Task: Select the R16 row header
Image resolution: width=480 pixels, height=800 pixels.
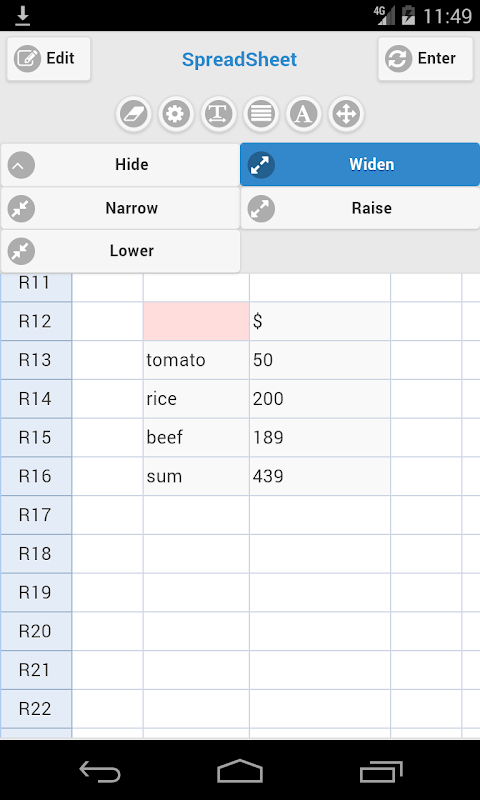Action: pos(36,476)
